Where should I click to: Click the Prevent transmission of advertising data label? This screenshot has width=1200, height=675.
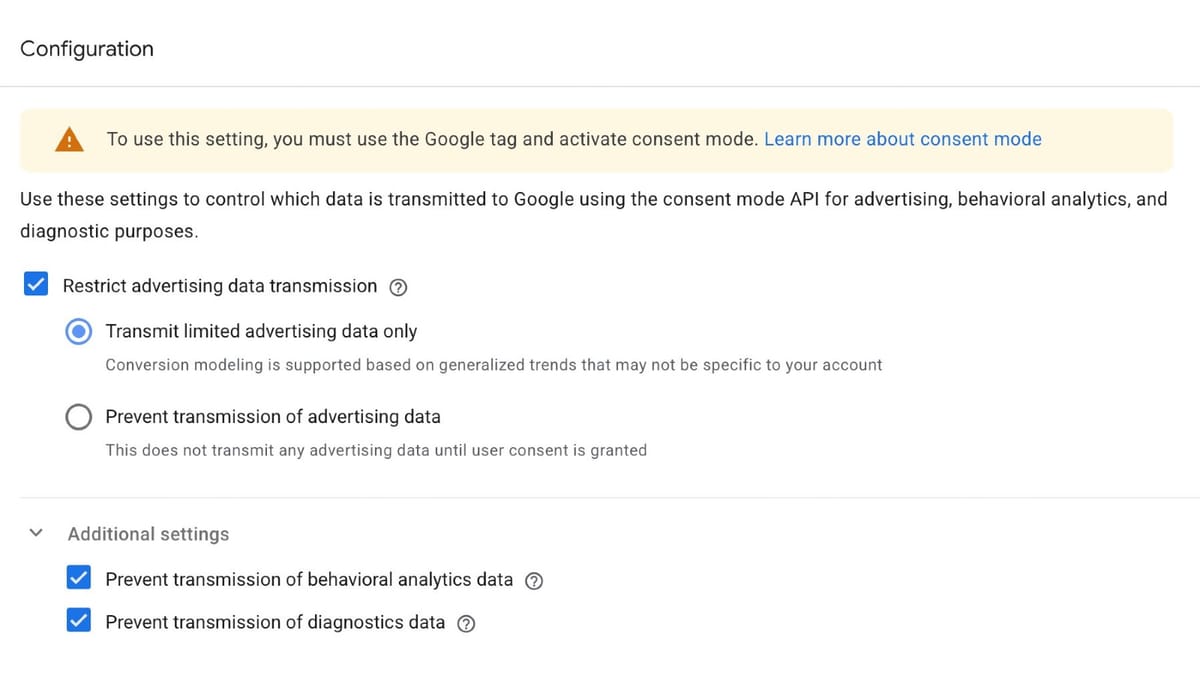coord(273,417)
